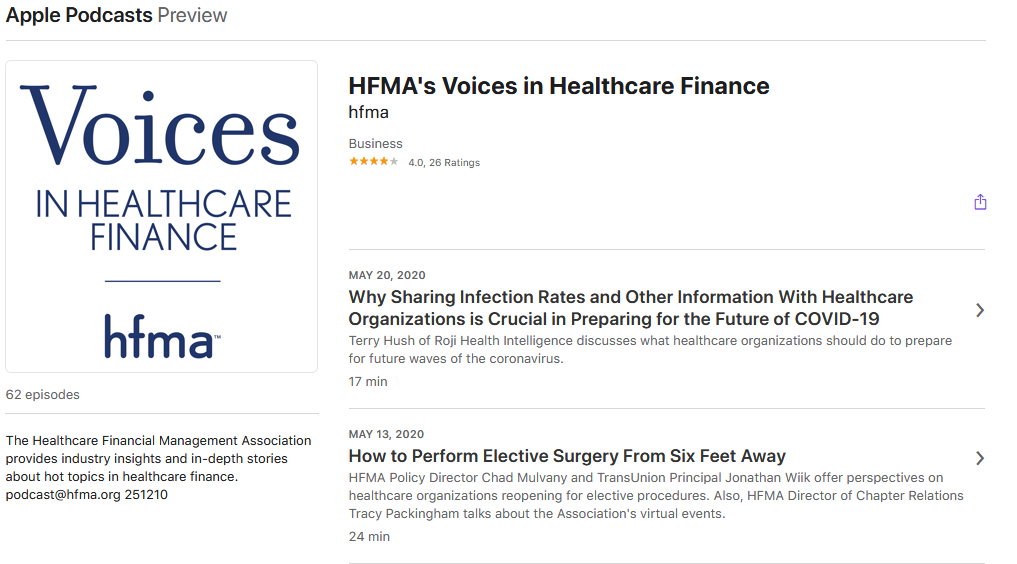Click the HFMA's Voices in Healthcare Finance heading
The width and height of the screenshot is (1017, 564).
click(558, 86)
